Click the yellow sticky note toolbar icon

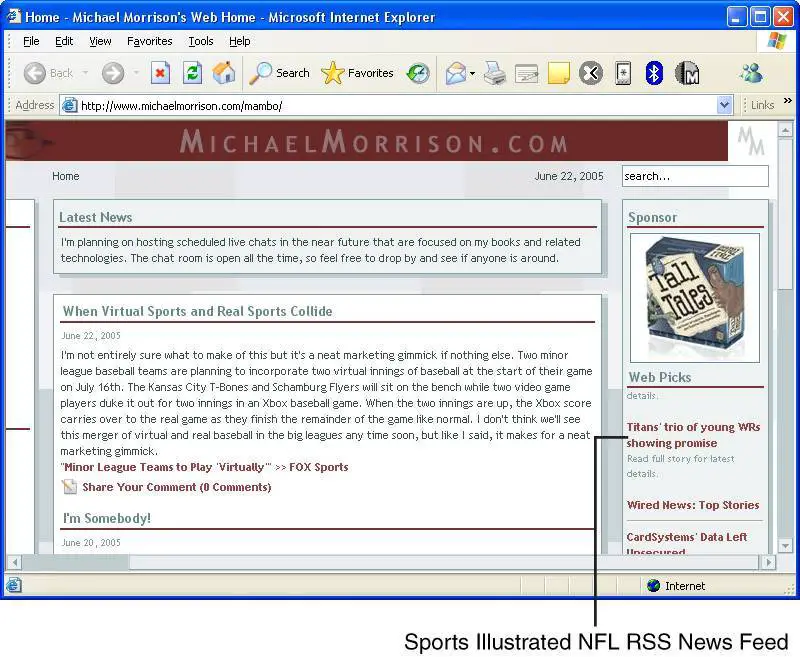point(559,73)
